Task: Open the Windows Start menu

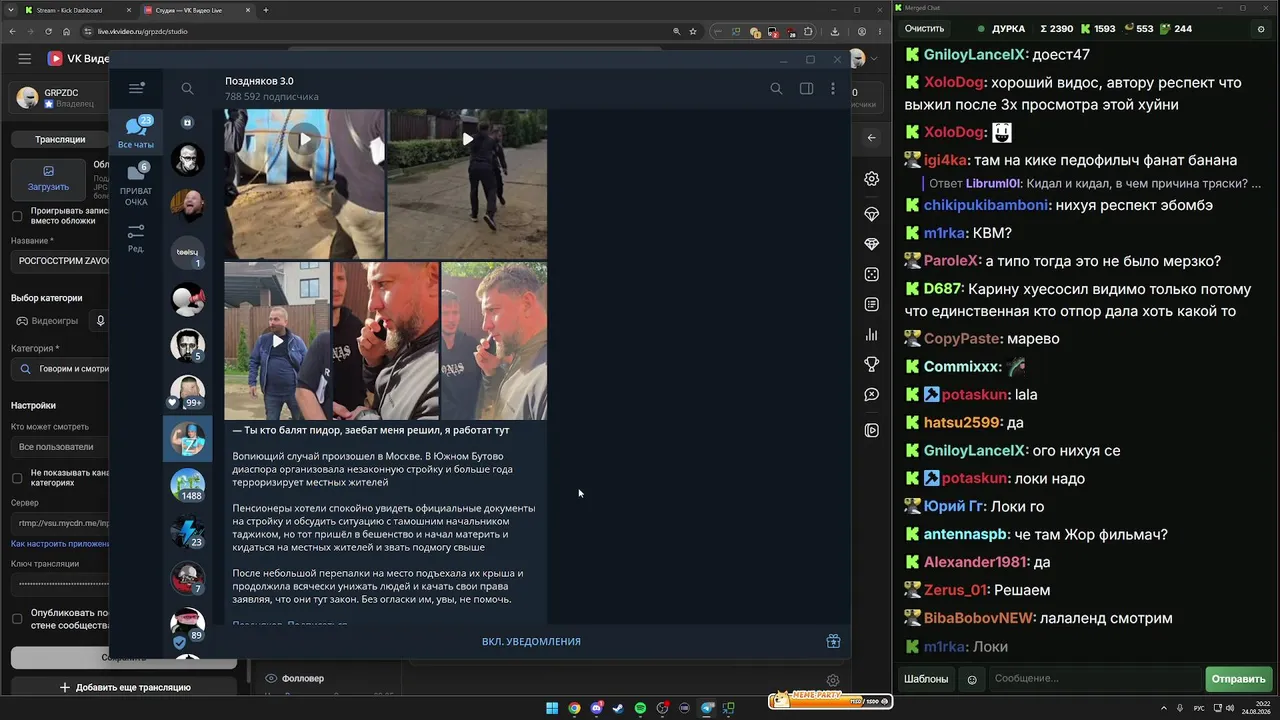Action: [x=552, y=709]
